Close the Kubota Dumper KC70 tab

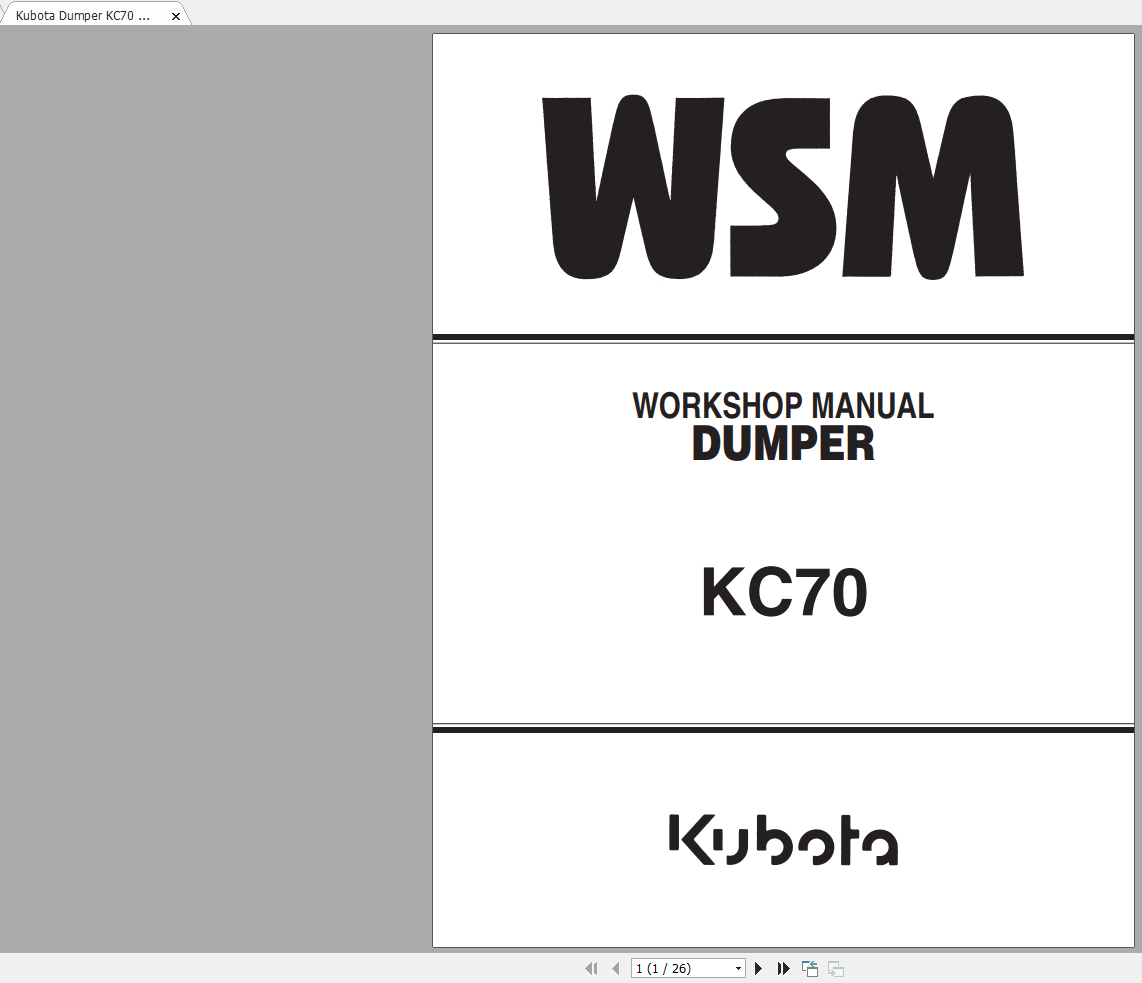click(x=176, y=16)
